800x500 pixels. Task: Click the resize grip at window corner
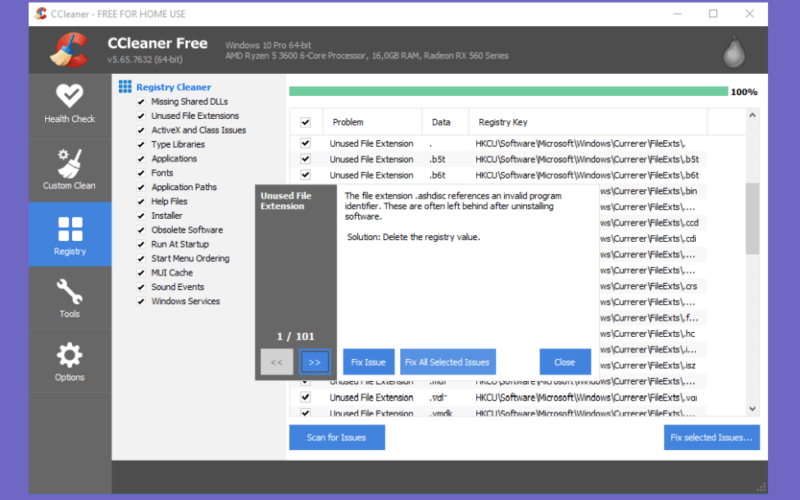click(x=761, y=488)
